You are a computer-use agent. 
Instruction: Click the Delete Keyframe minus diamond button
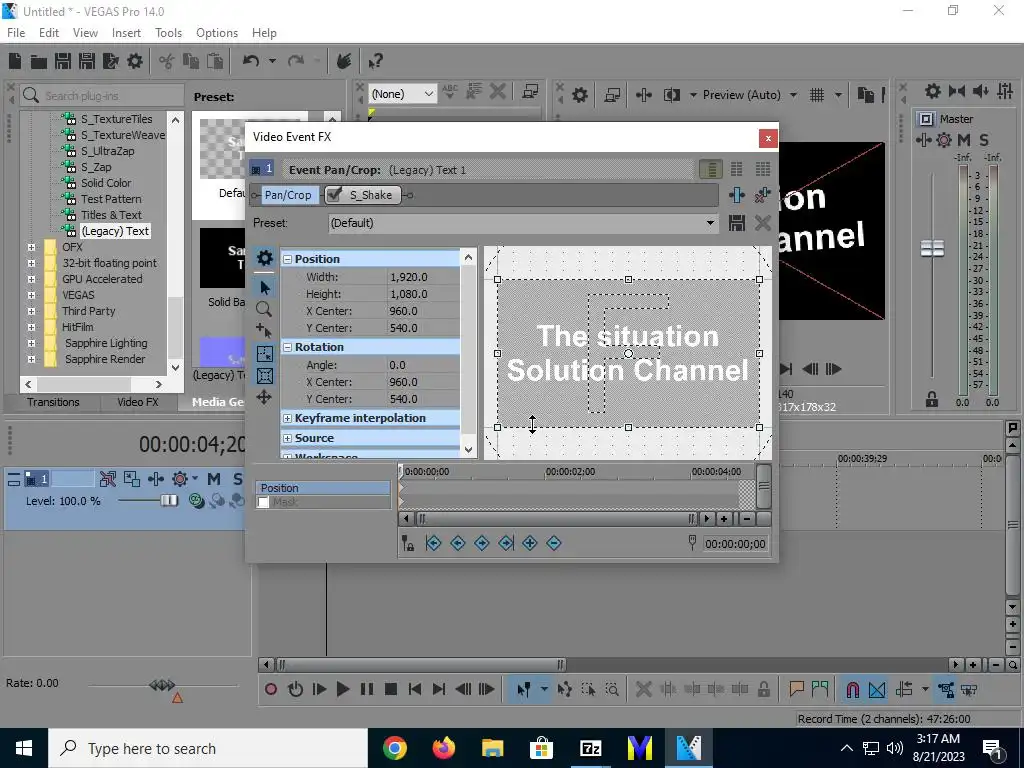click(554, 543)
